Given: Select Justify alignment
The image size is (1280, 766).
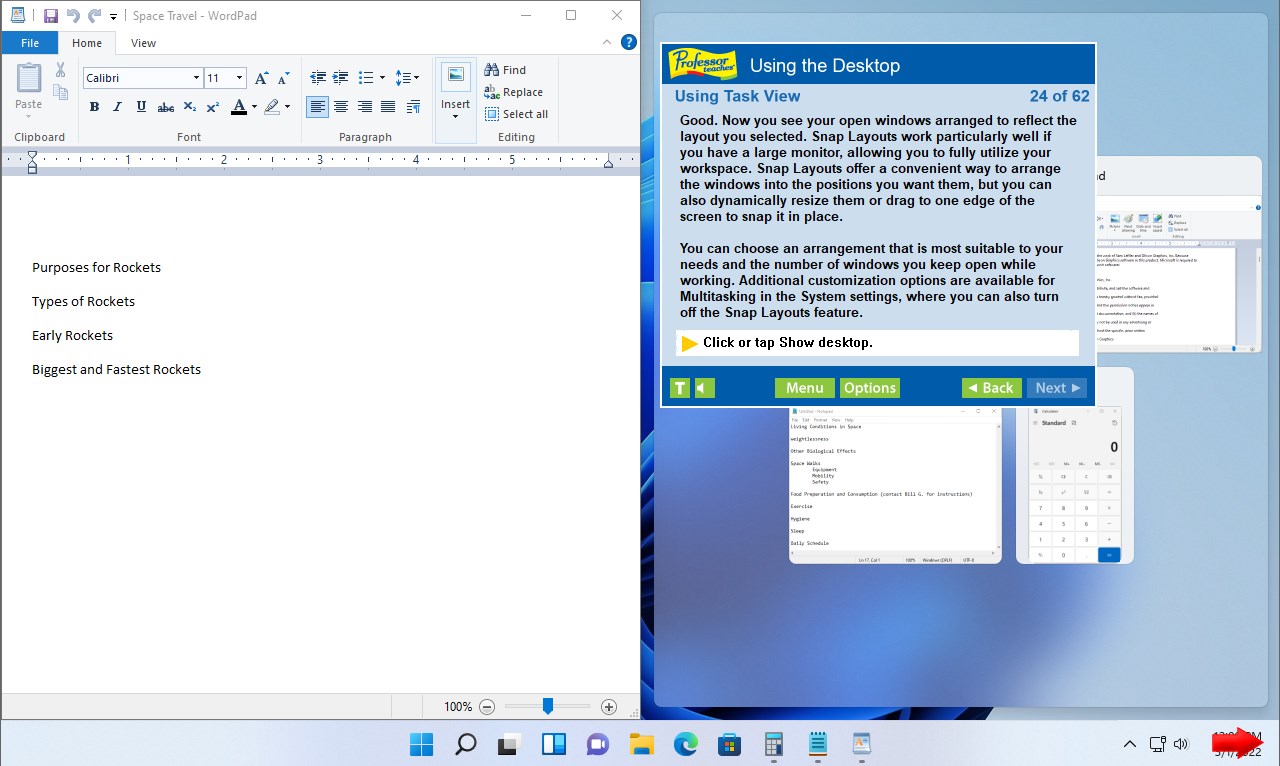Looking at the screenshot, I should click(x=388, y=107).
